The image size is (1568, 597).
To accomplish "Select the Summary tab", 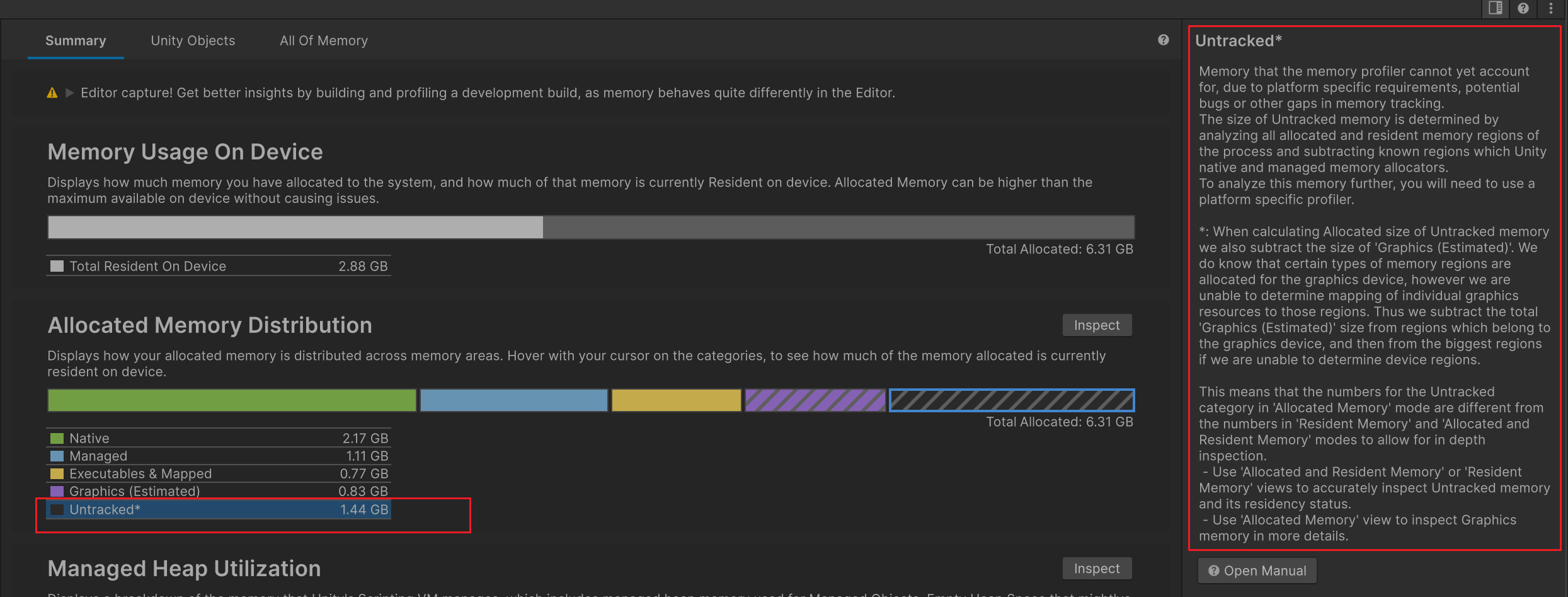I will point(76,41).
